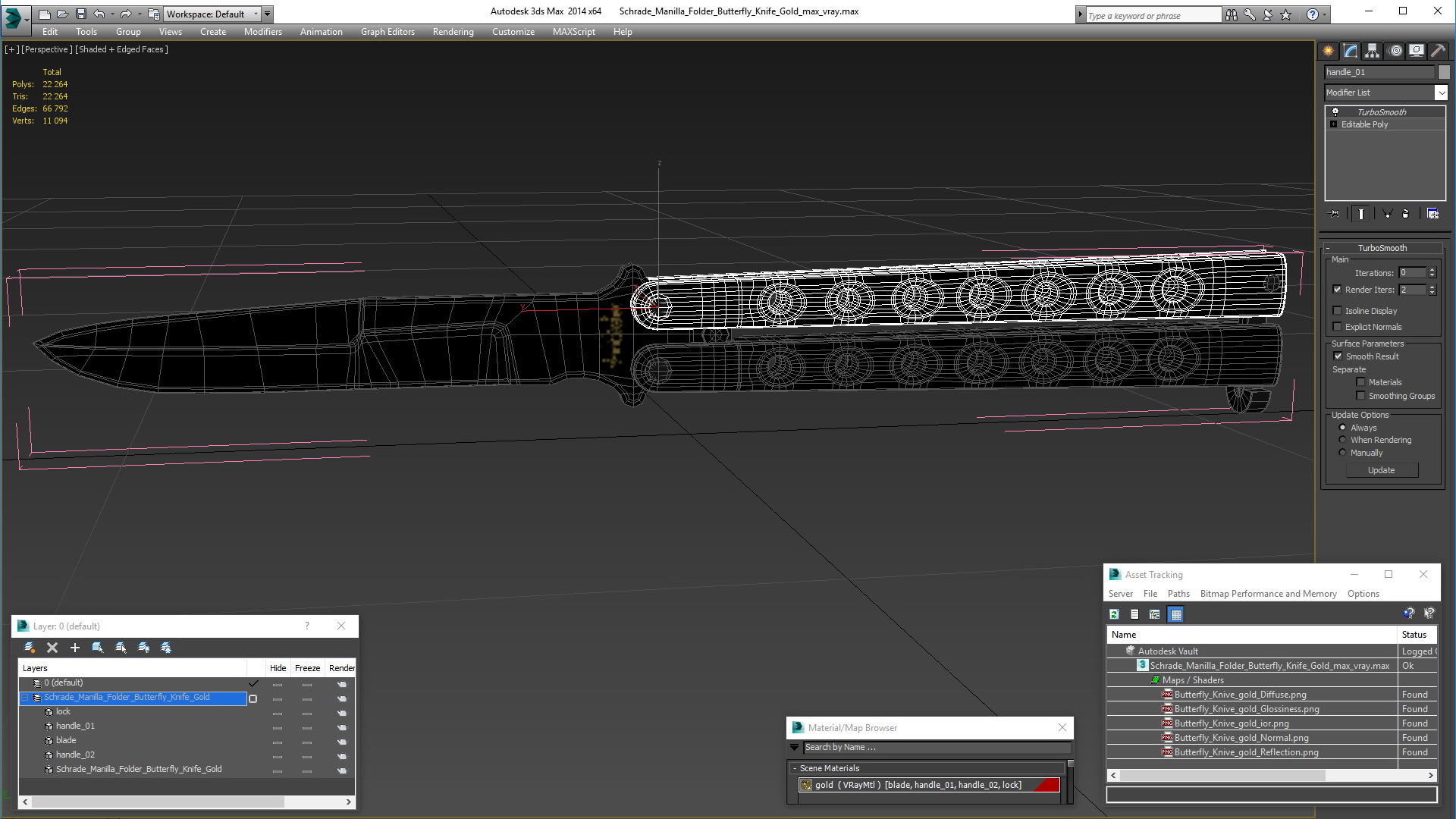Click the Save File icon
Screen dimensions: 1456x819
80,14
